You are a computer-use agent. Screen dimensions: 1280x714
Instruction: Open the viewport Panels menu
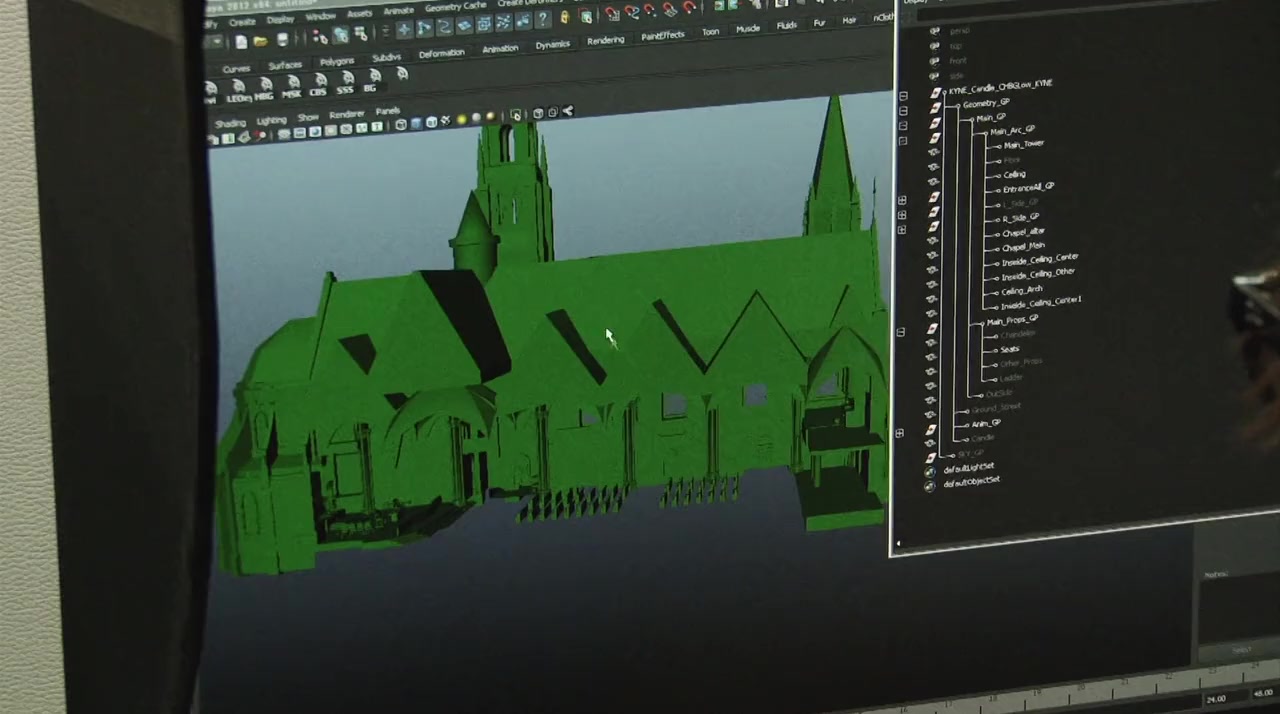pos(387,111)
